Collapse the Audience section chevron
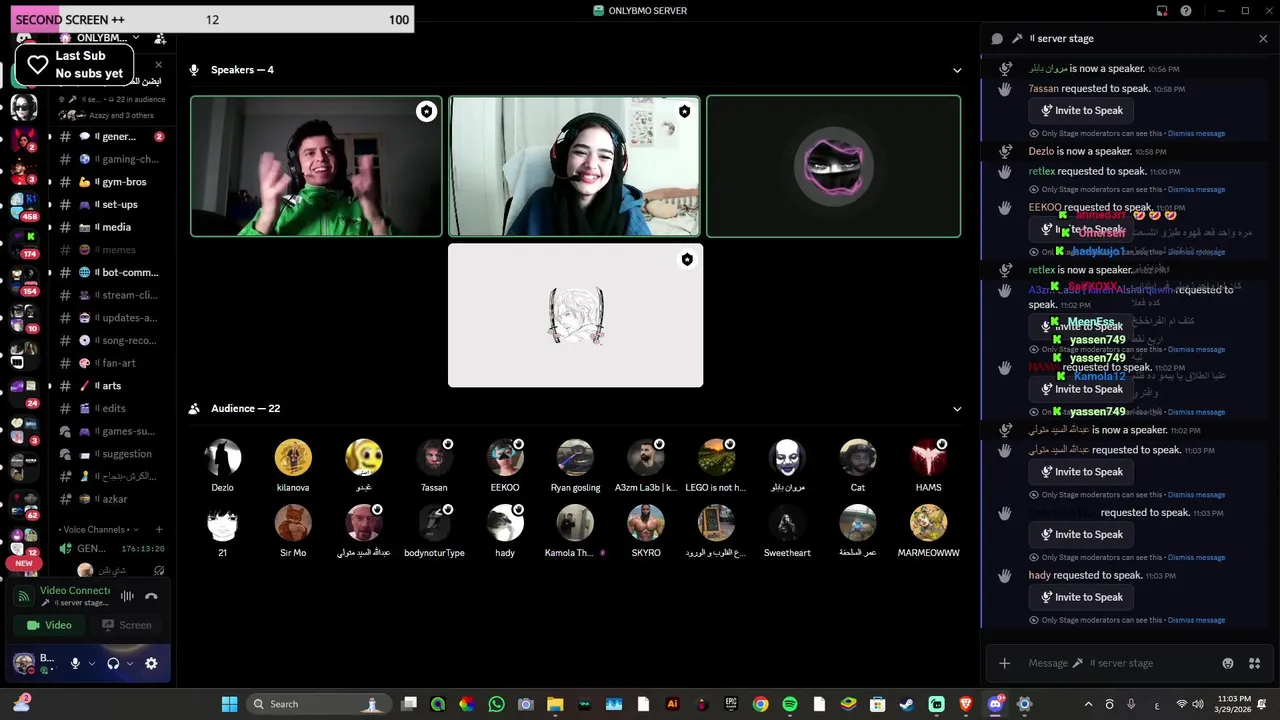The height and width of the screenshot is (720, 1280). [957, 409]
